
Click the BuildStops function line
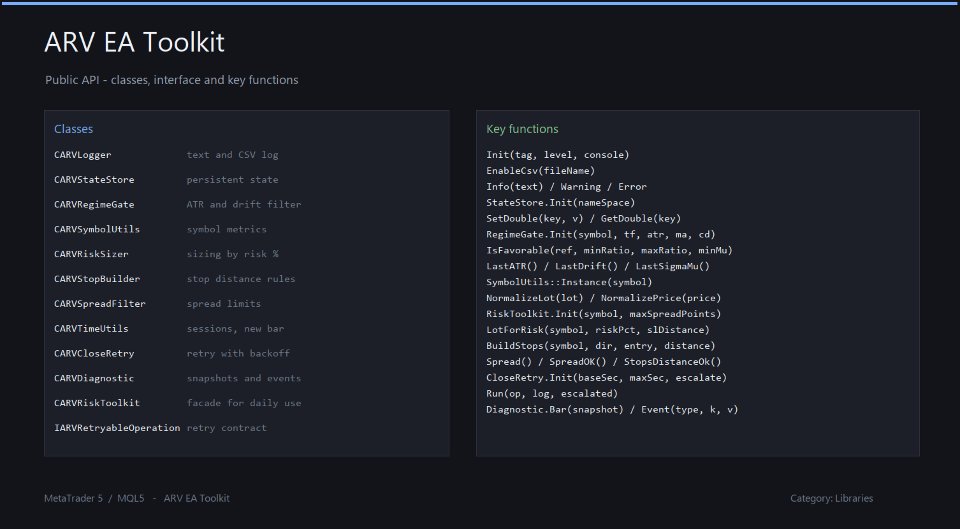[x=601, y=346]
